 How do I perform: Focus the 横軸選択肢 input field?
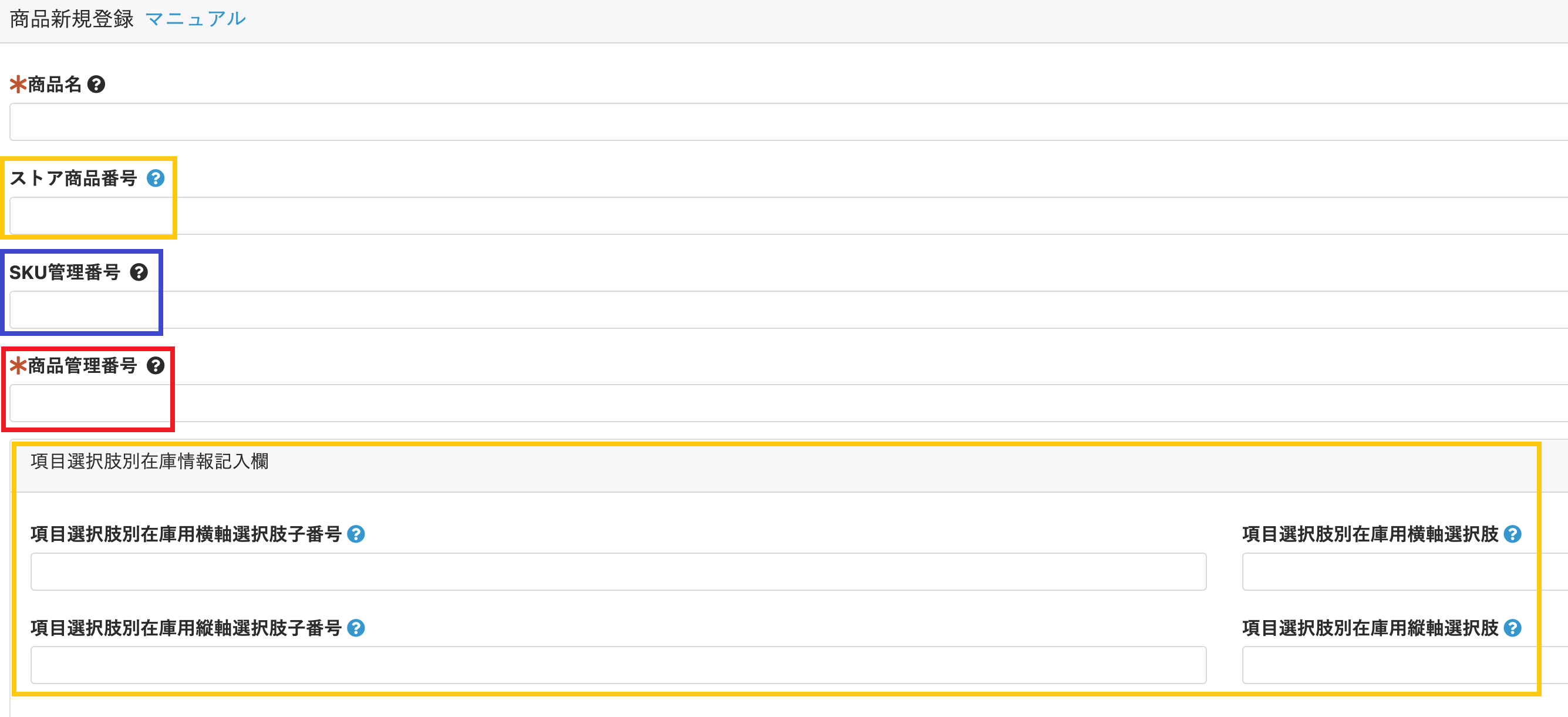[1400, 571]
